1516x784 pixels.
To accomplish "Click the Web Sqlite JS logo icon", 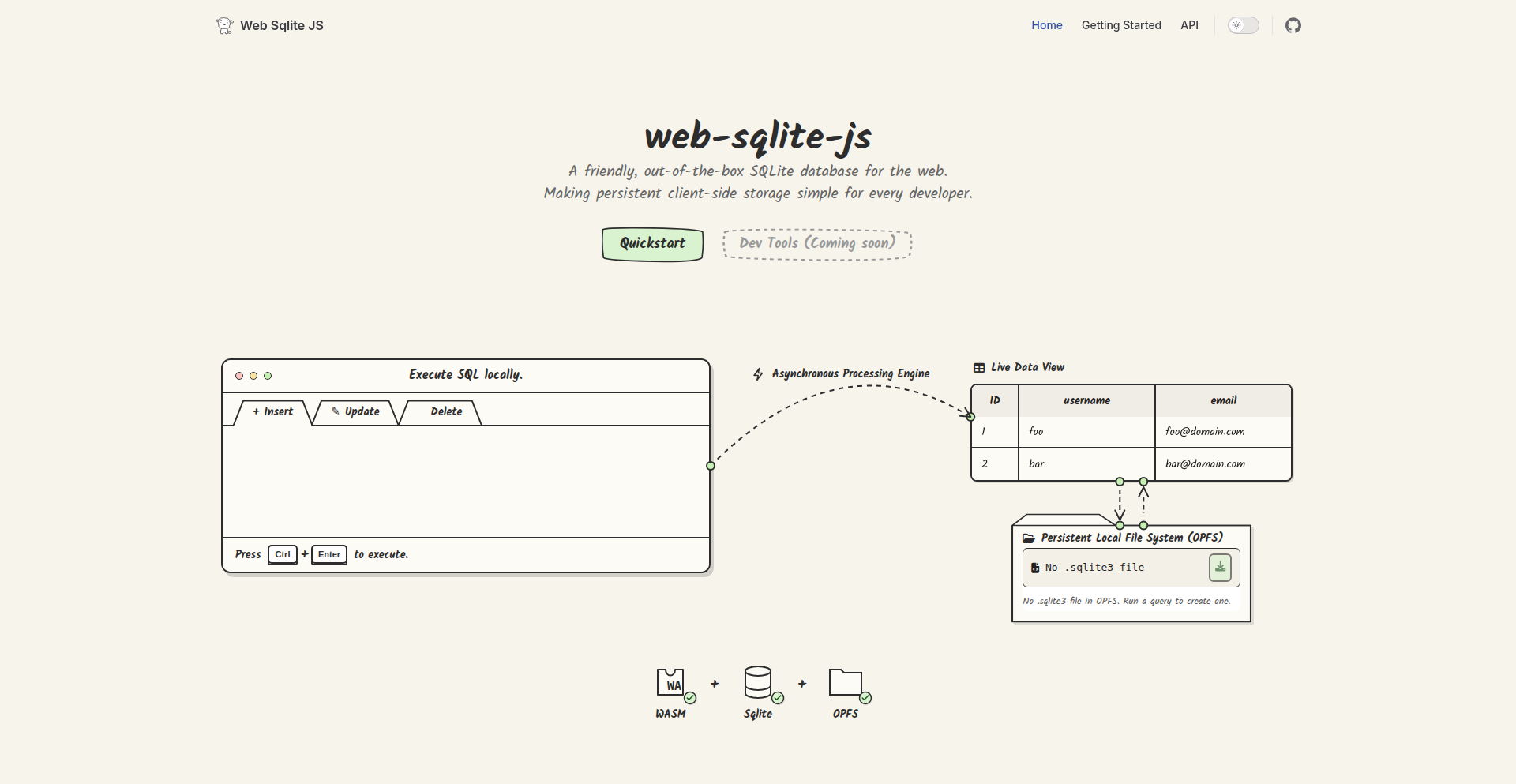I will tap(224, 25).
